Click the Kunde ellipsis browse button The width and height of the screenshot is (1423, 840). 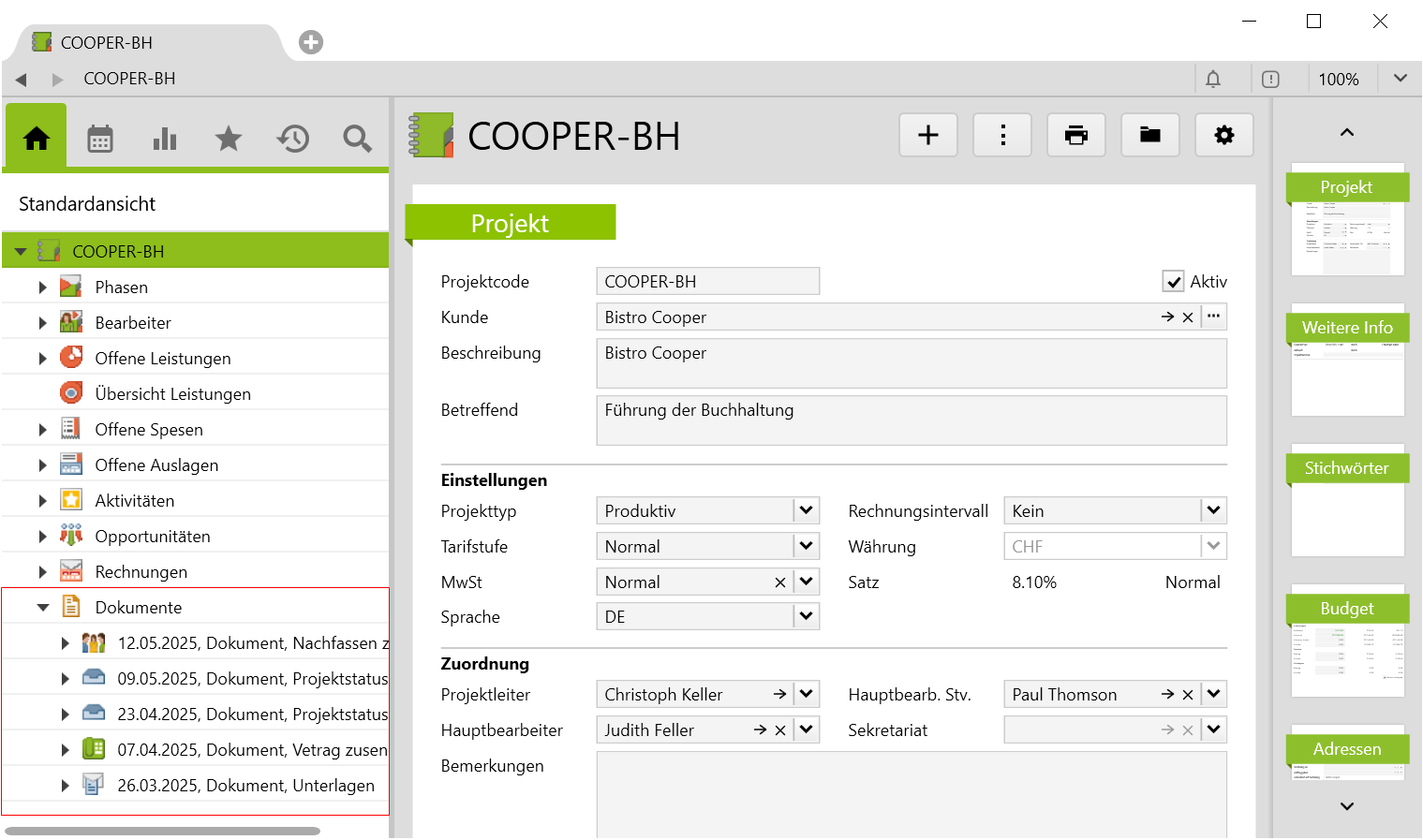pos(1213,317)
